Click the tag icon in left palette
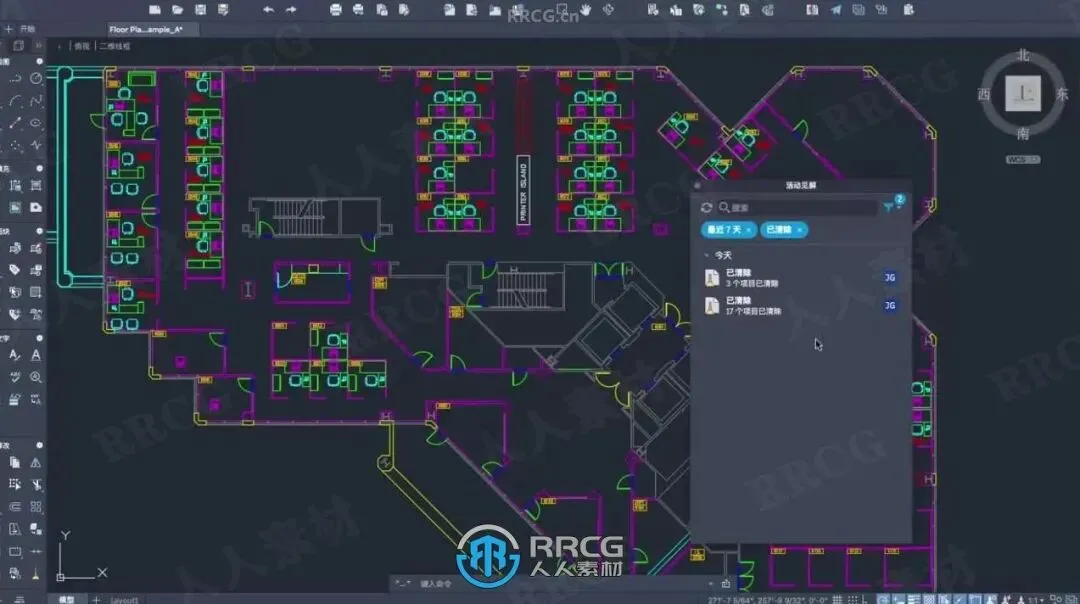The height and width of the screenshot is (604, 1080). [x=14, y=269]
